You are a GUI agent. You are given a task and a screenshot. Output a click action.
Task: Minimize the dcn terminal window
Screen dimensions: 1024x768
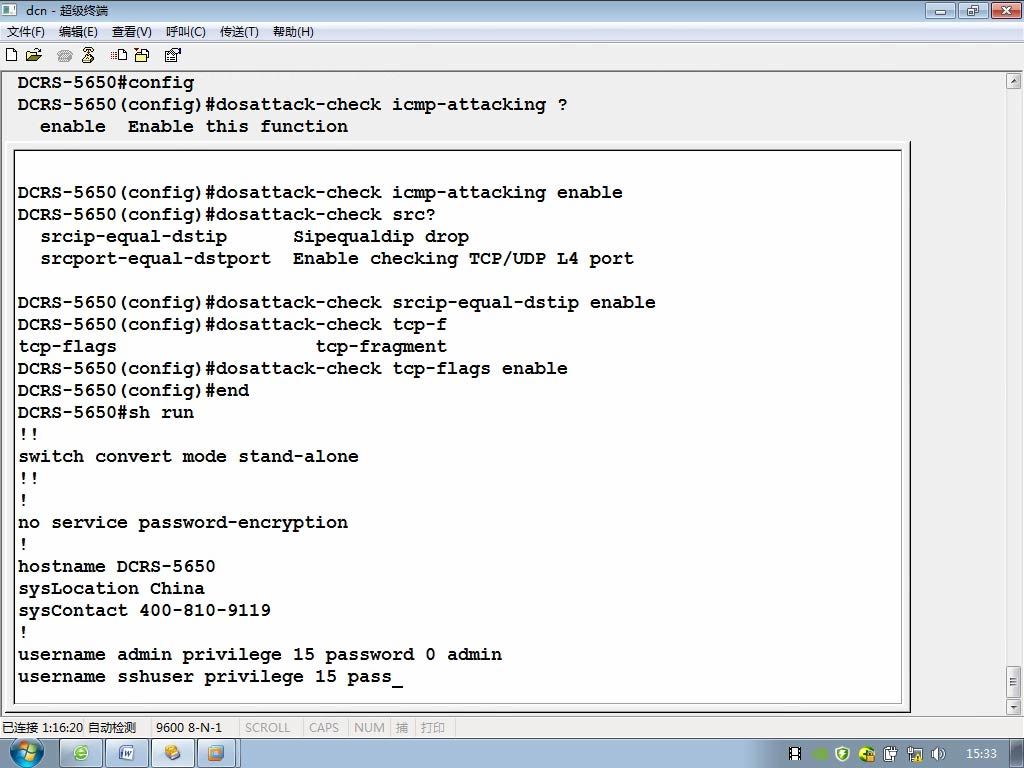pos(940,10)
